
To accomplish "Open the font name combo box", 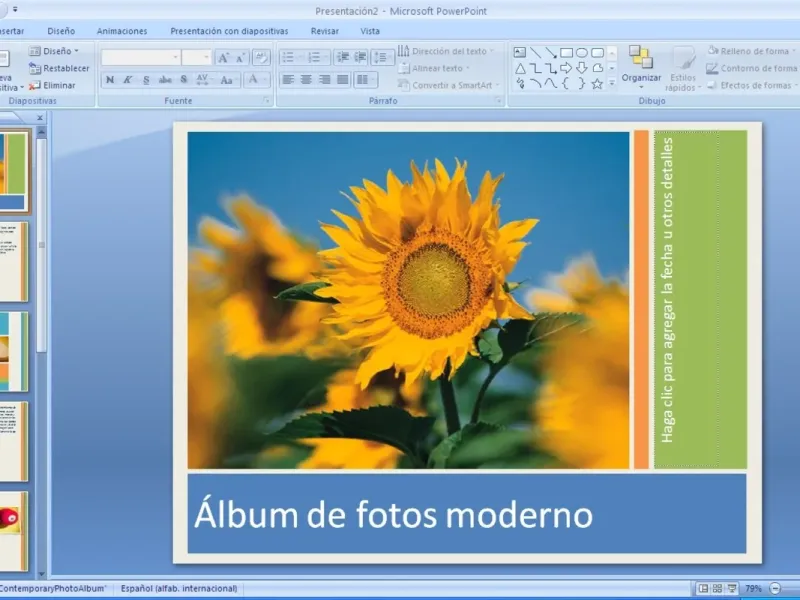I will [x=140, y=57].
